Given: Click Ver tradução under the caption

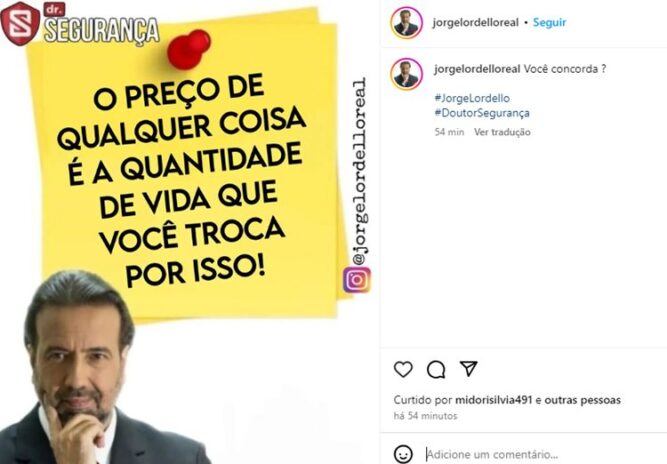Looking at the screenshot, I should (x=502, y=132).
